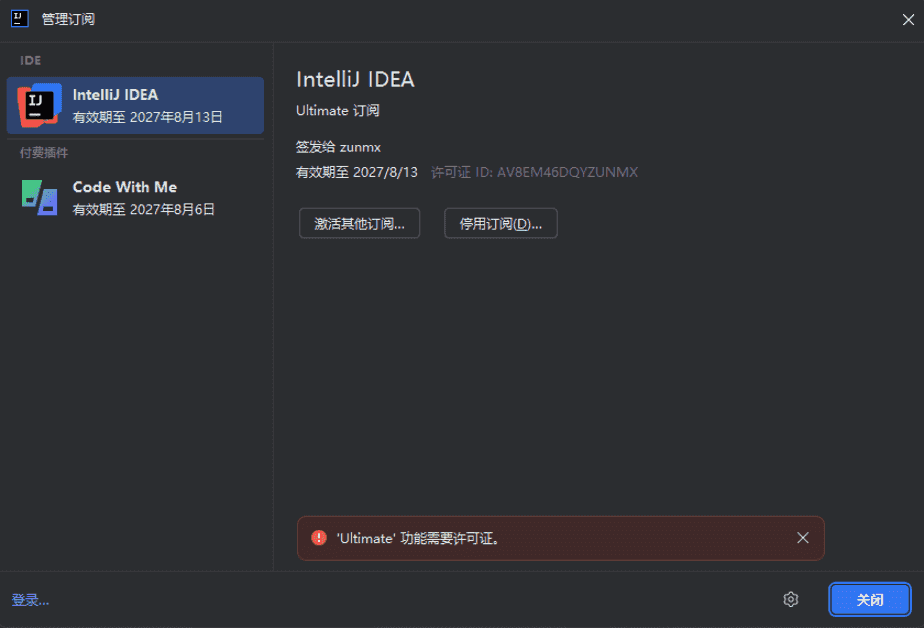Click the 有效期至 2027年8月13日 text

coord(147,117)
